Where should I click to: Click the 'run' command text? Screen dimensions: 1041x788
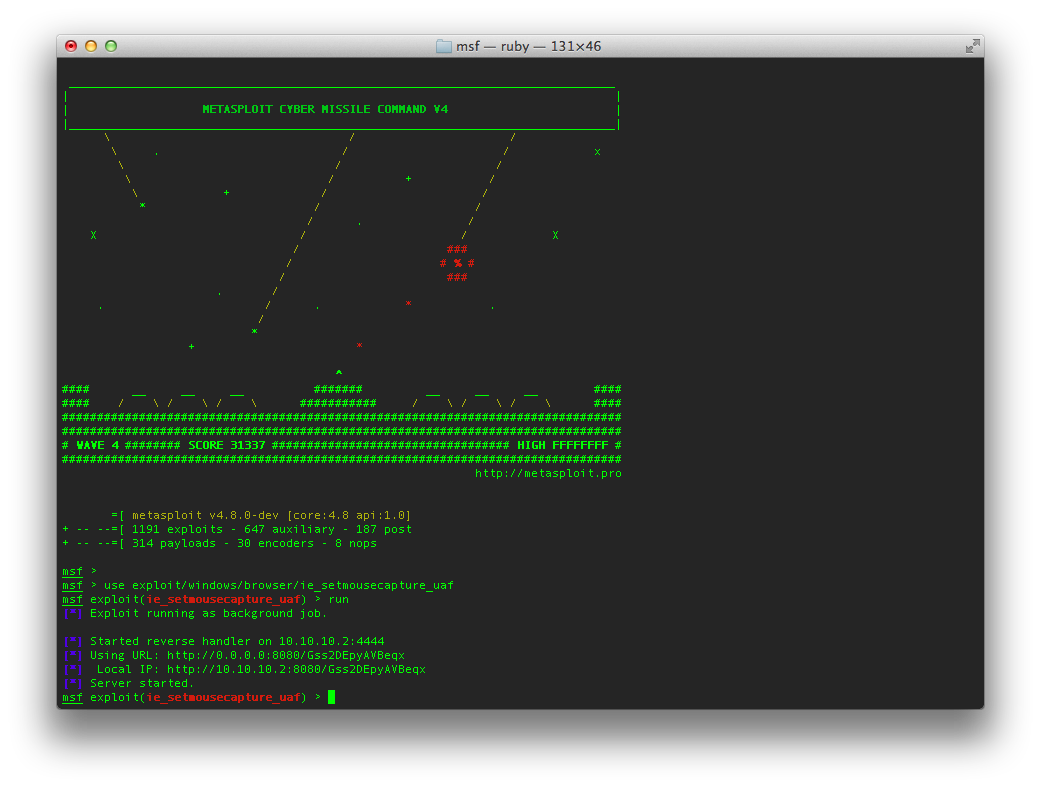[x=339, y=599]
